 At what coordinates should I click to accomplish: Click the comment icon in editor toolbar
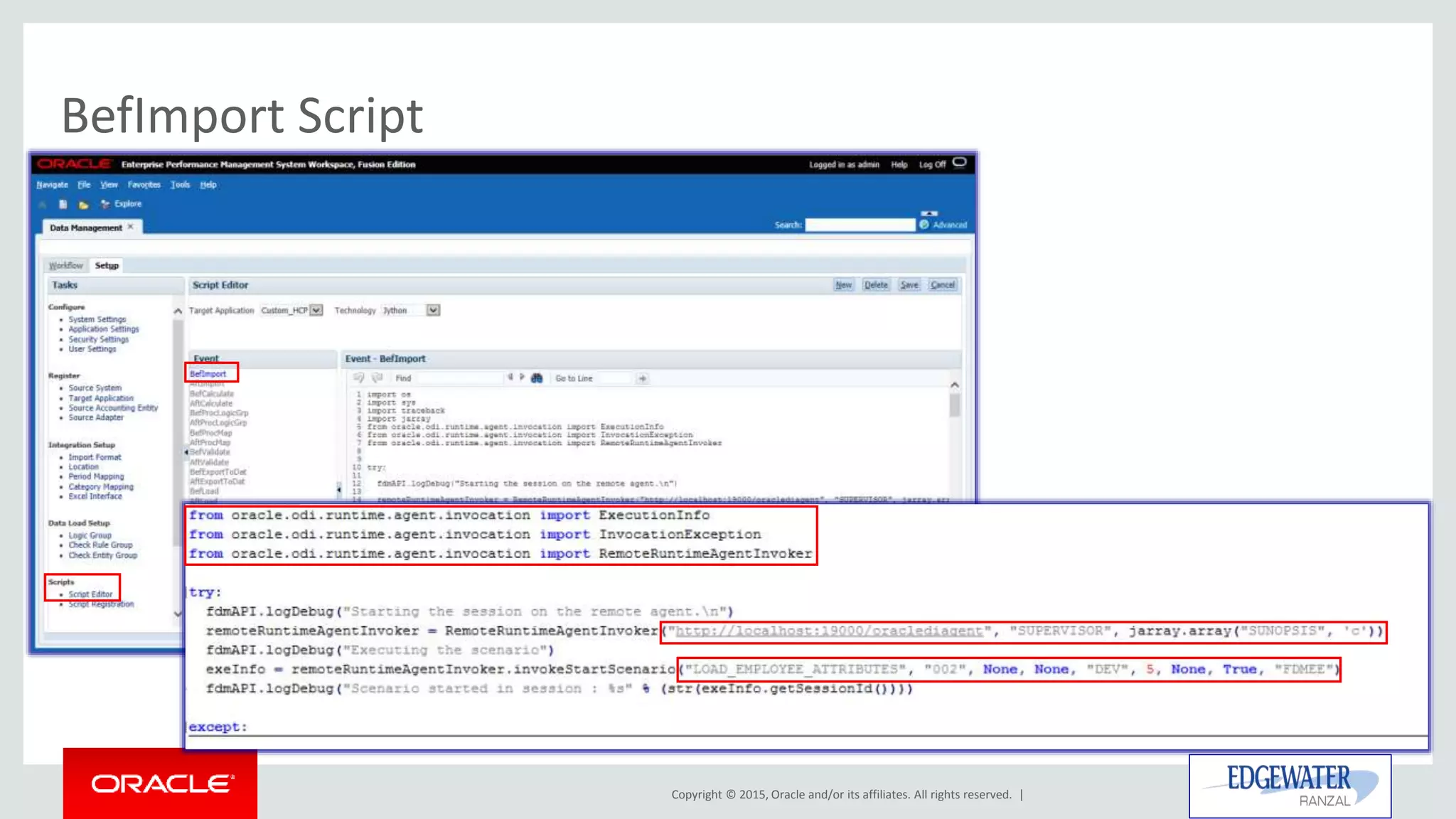(359, 378)
